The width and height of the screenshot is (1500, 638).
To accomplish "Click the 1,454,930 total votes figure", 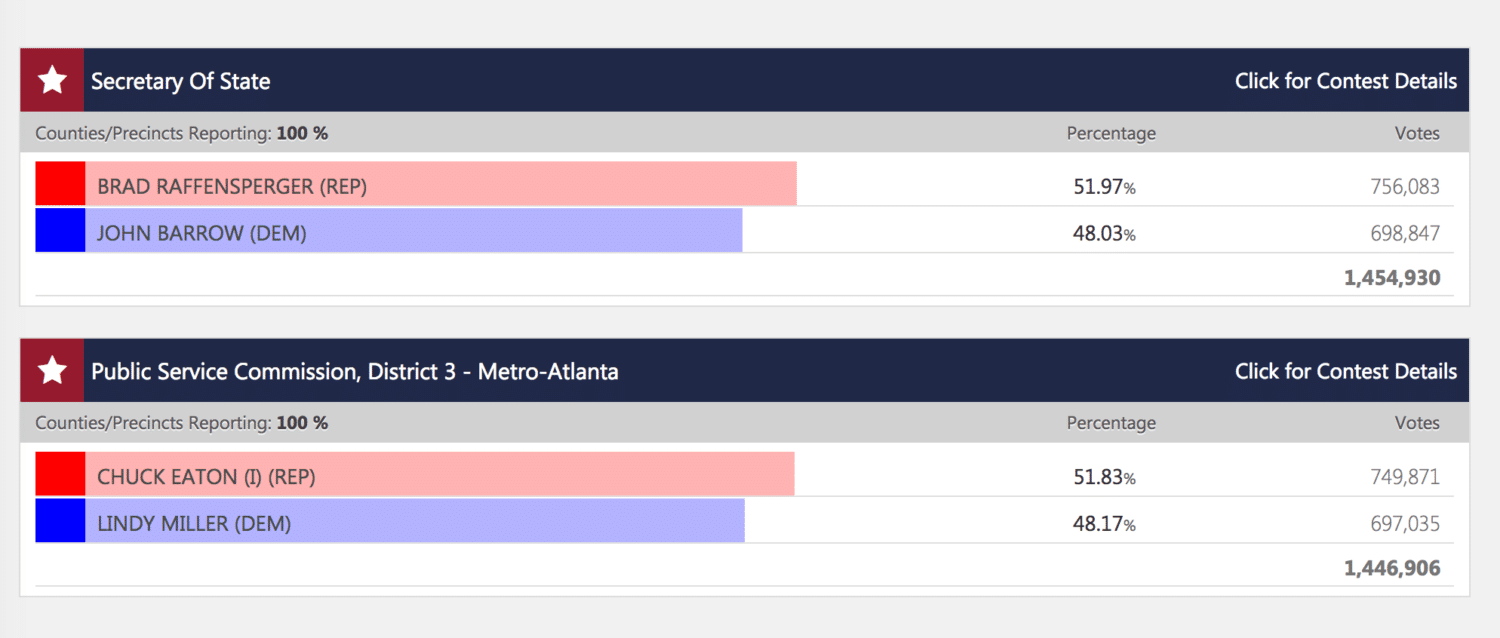I will [1392, 278].
